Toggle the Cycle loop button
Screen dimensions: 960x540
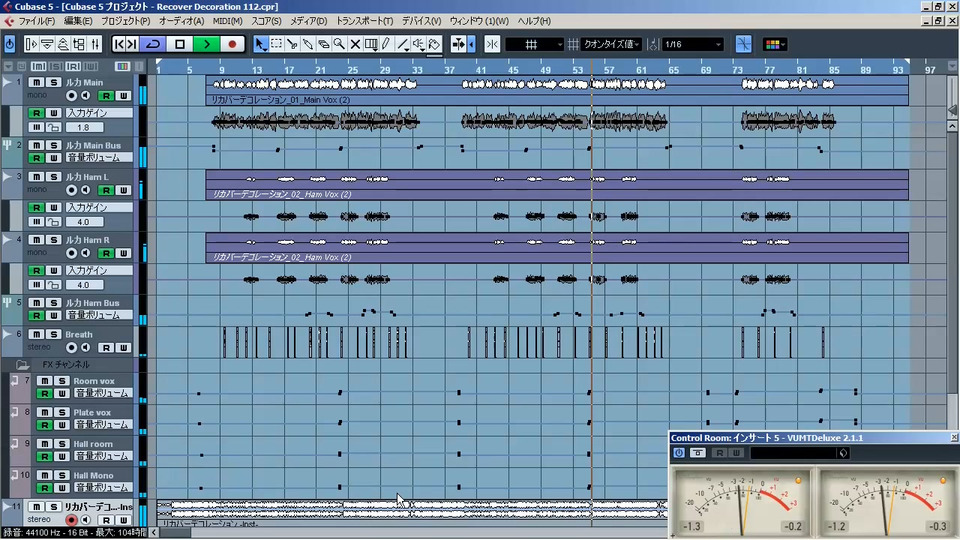(x=153, y=44)
